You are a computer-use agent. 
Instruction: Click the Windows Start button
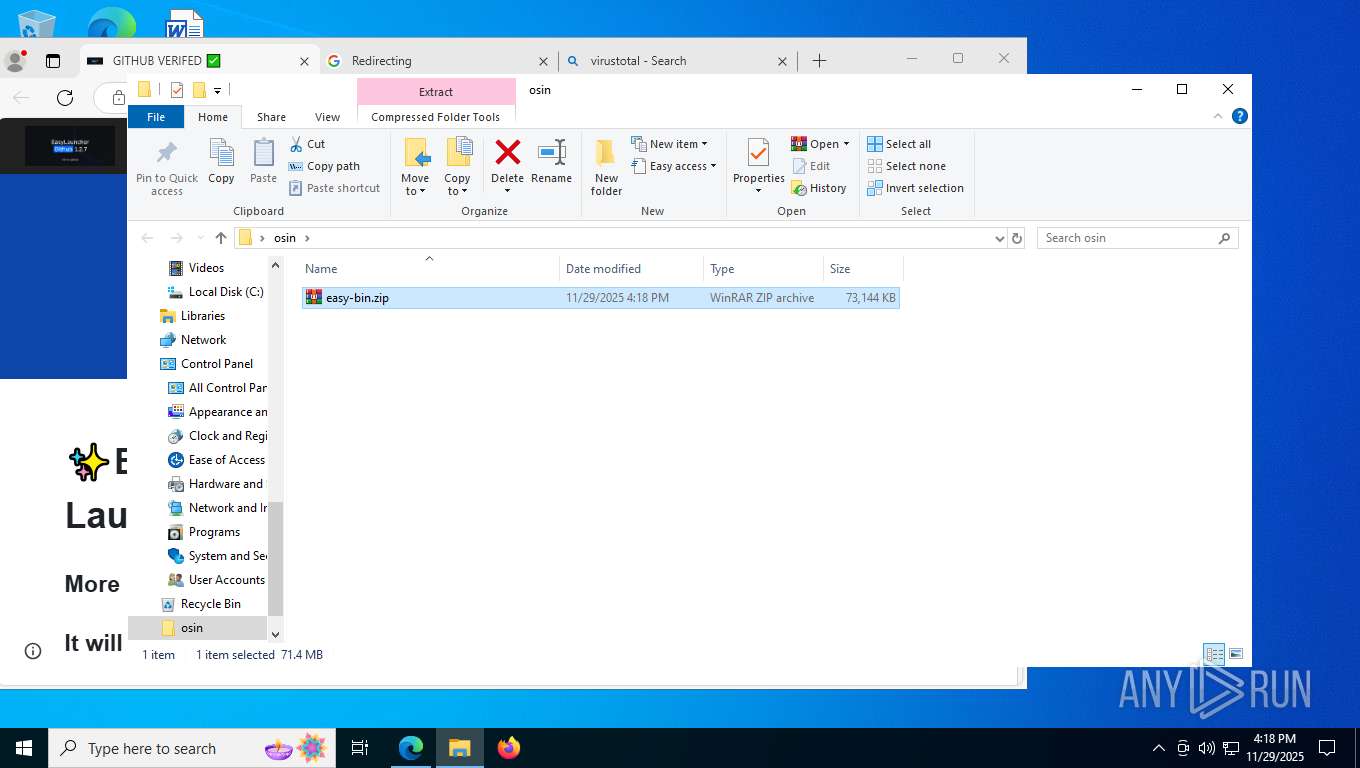(x=24, y=748)
